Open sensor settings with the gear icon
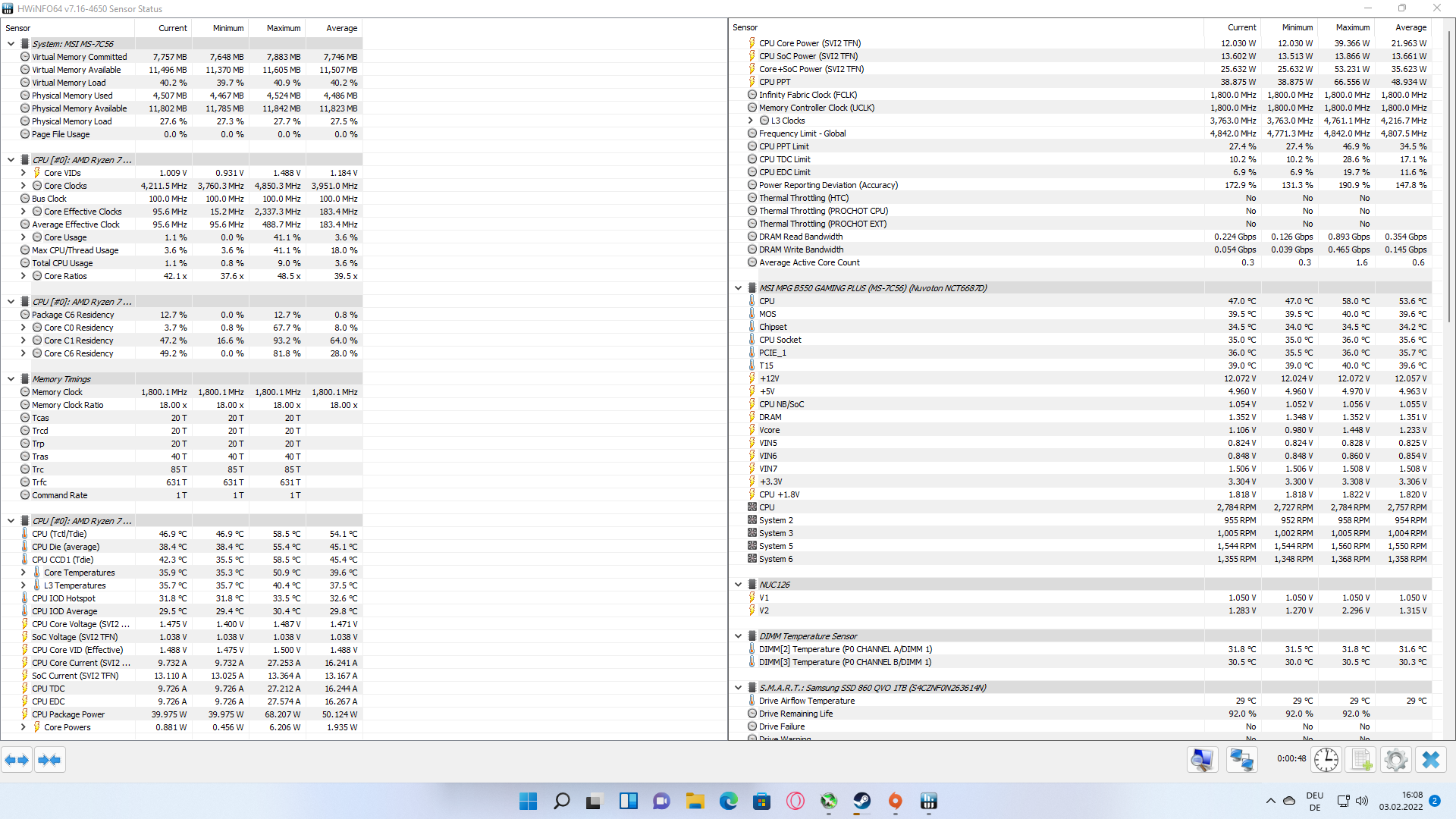 [1396, 759]
